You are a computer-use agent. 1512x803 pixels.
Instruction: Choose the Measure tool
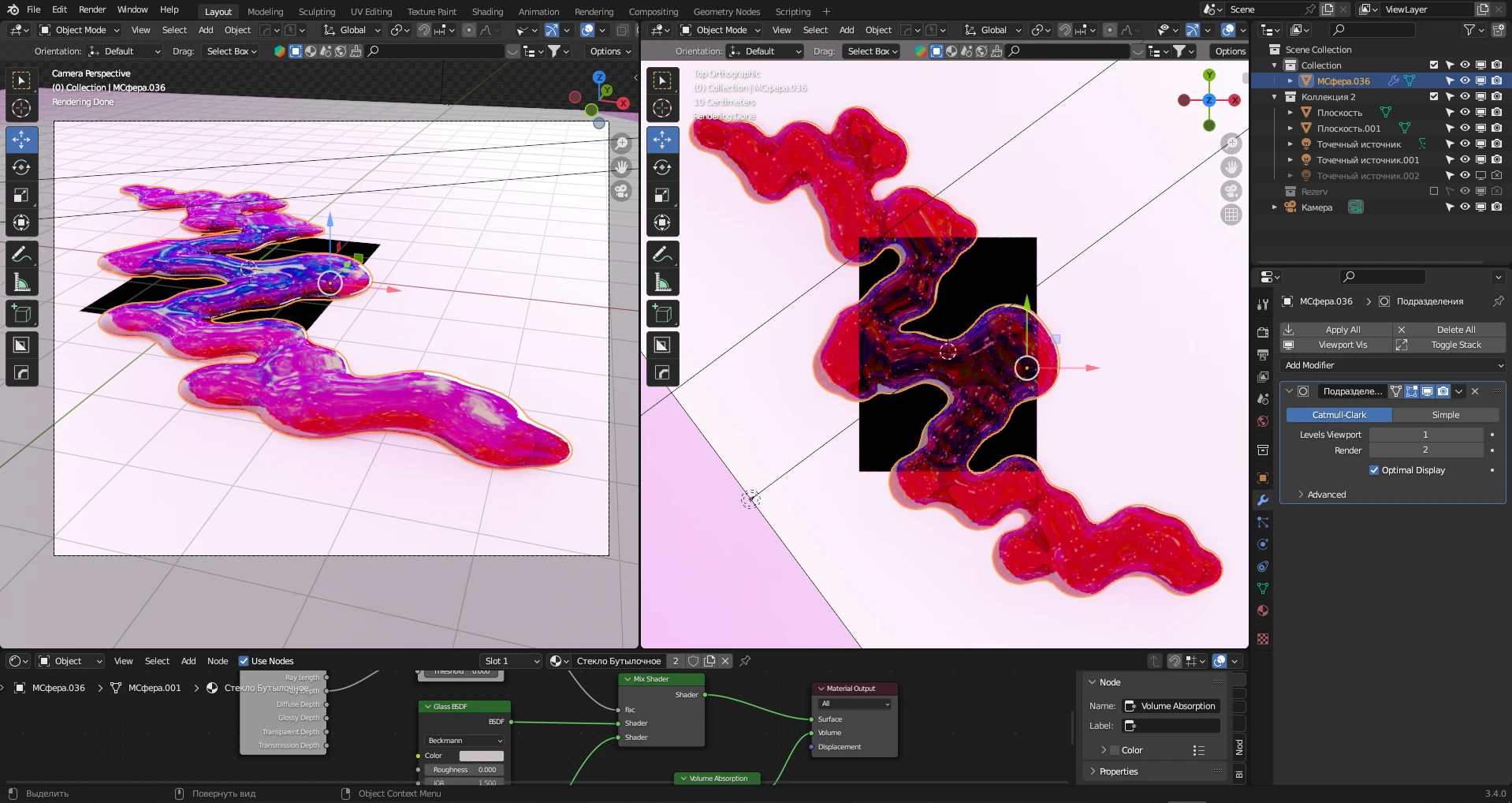[x=21, y=282]
